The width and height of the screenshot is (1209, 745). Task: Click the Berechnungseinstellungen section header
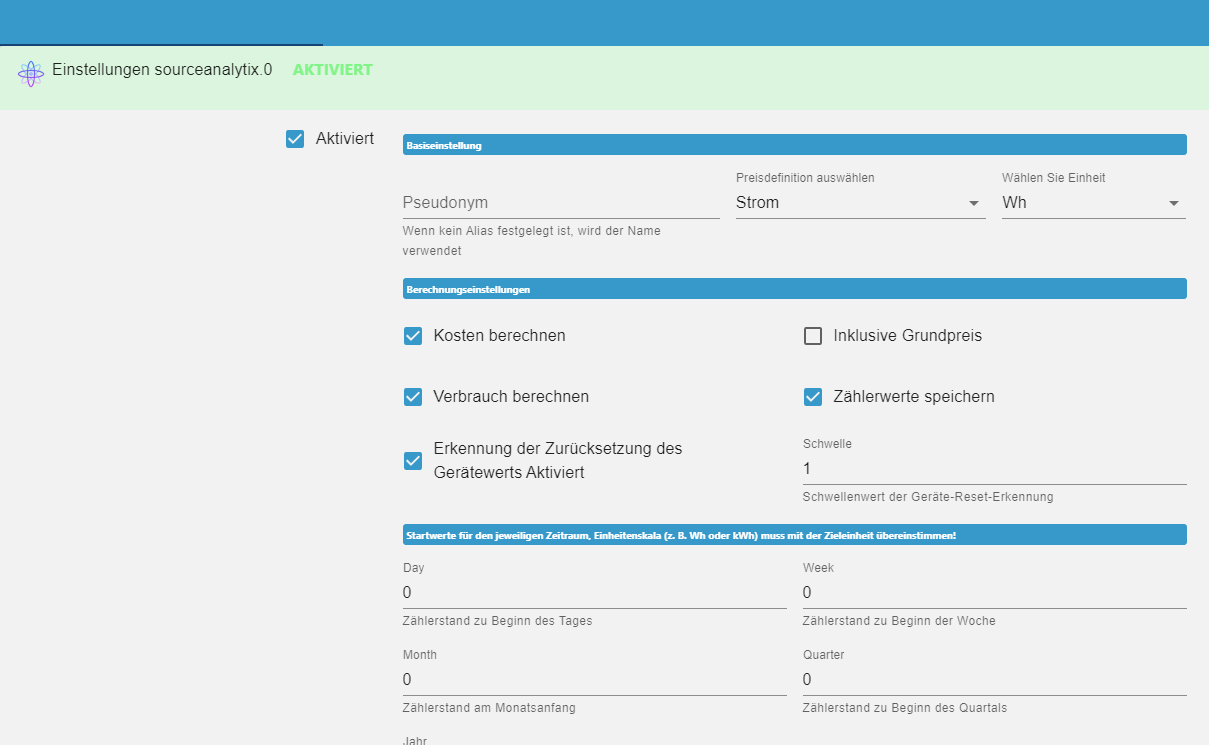794,289
